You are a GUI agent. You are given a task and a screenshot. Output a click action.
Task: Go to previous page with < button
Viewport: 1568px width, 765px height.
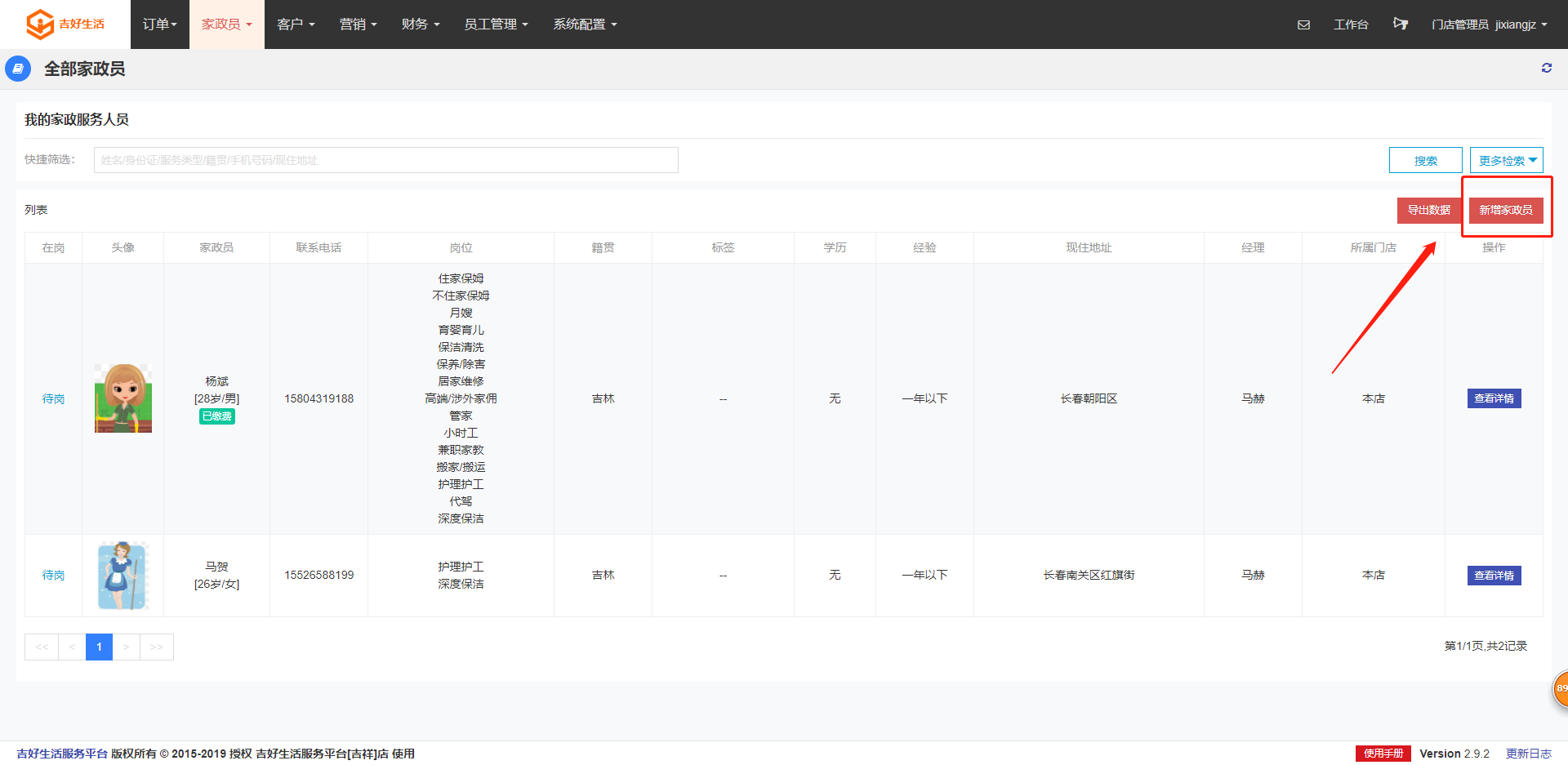[72, 647]
